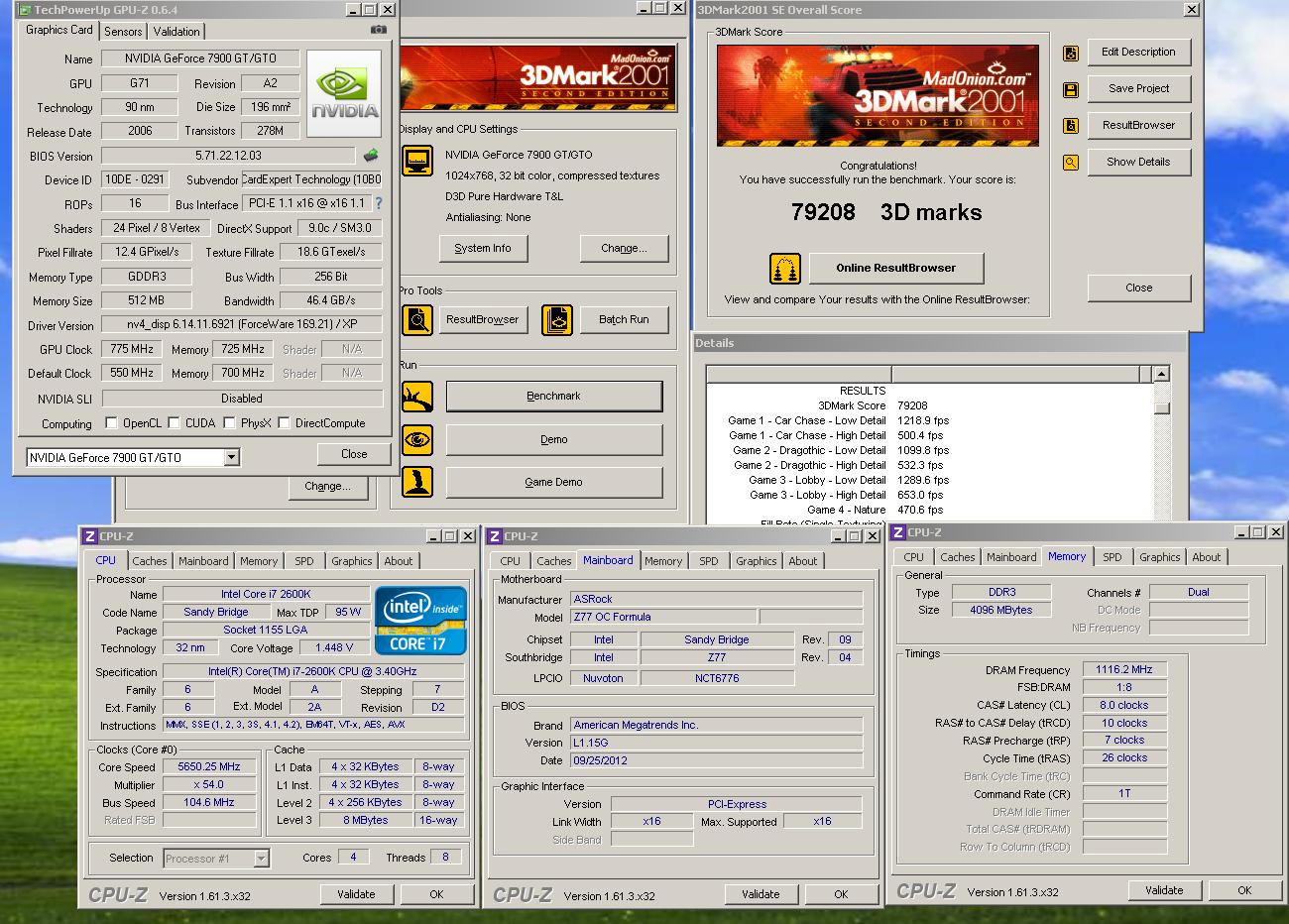Click the GPU-Z screenshot camera icon

click(x=379, y=30)
